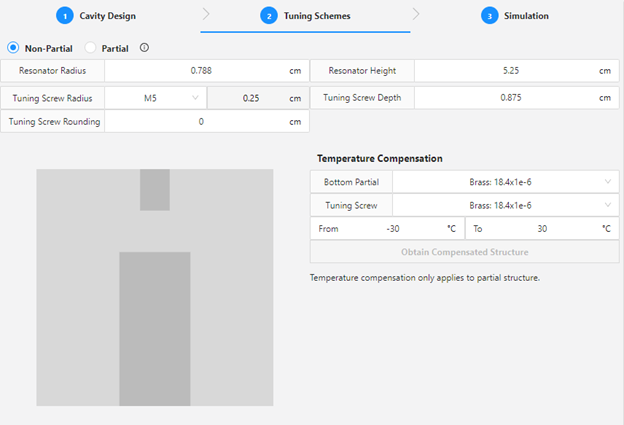Click the arrow between Tuning Schemes and Simulation

pos(416,14)
